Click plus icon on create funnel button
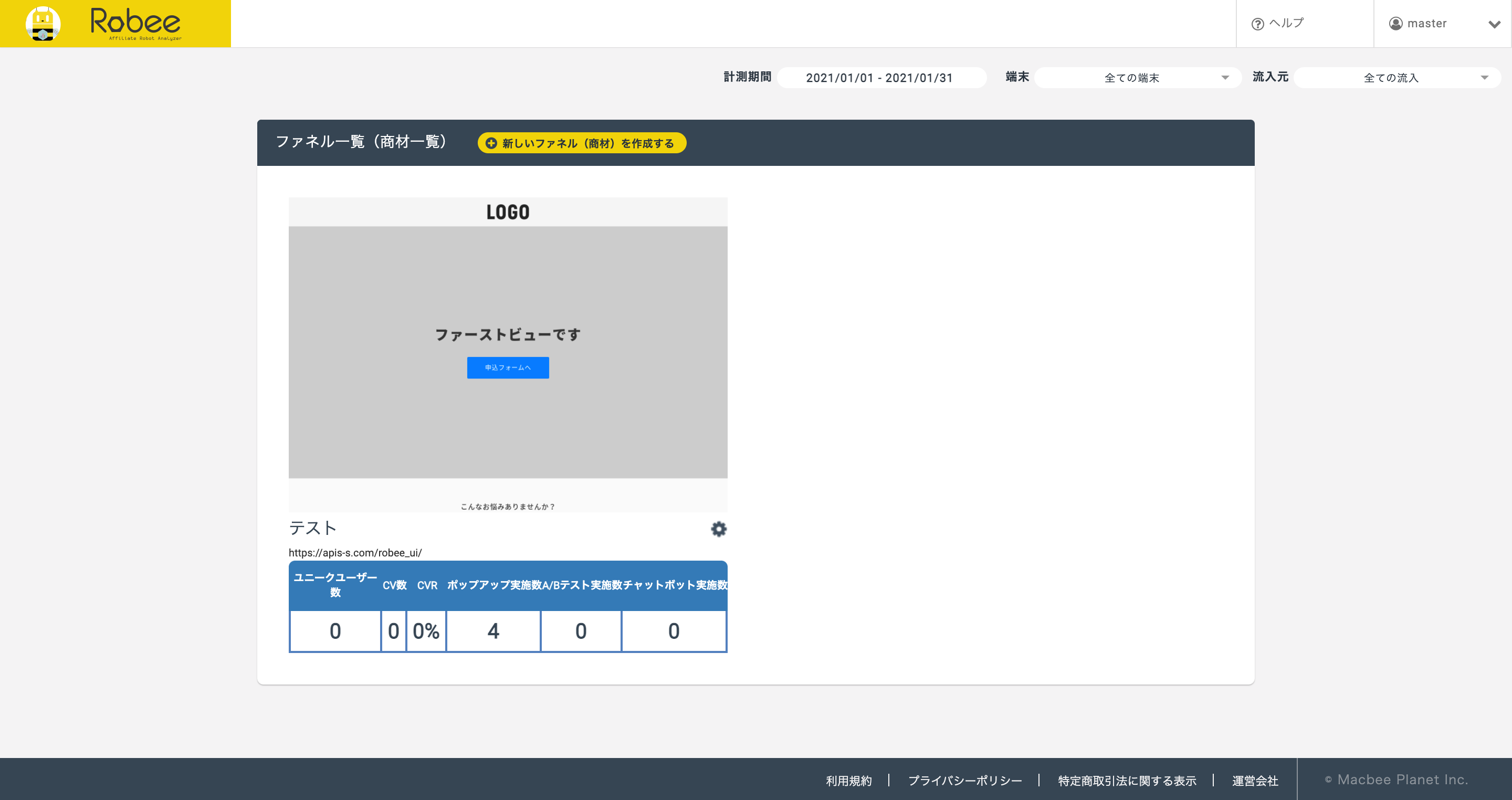The width and height of the screenshot is (1512, 800). (x=491, y=143)
